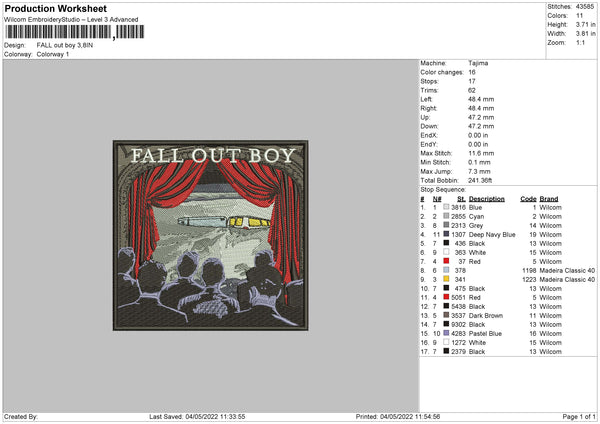This screenshot has width=600, height=424.
Task: Select the Dark Brown swatch in row 13
Action: 446,315
